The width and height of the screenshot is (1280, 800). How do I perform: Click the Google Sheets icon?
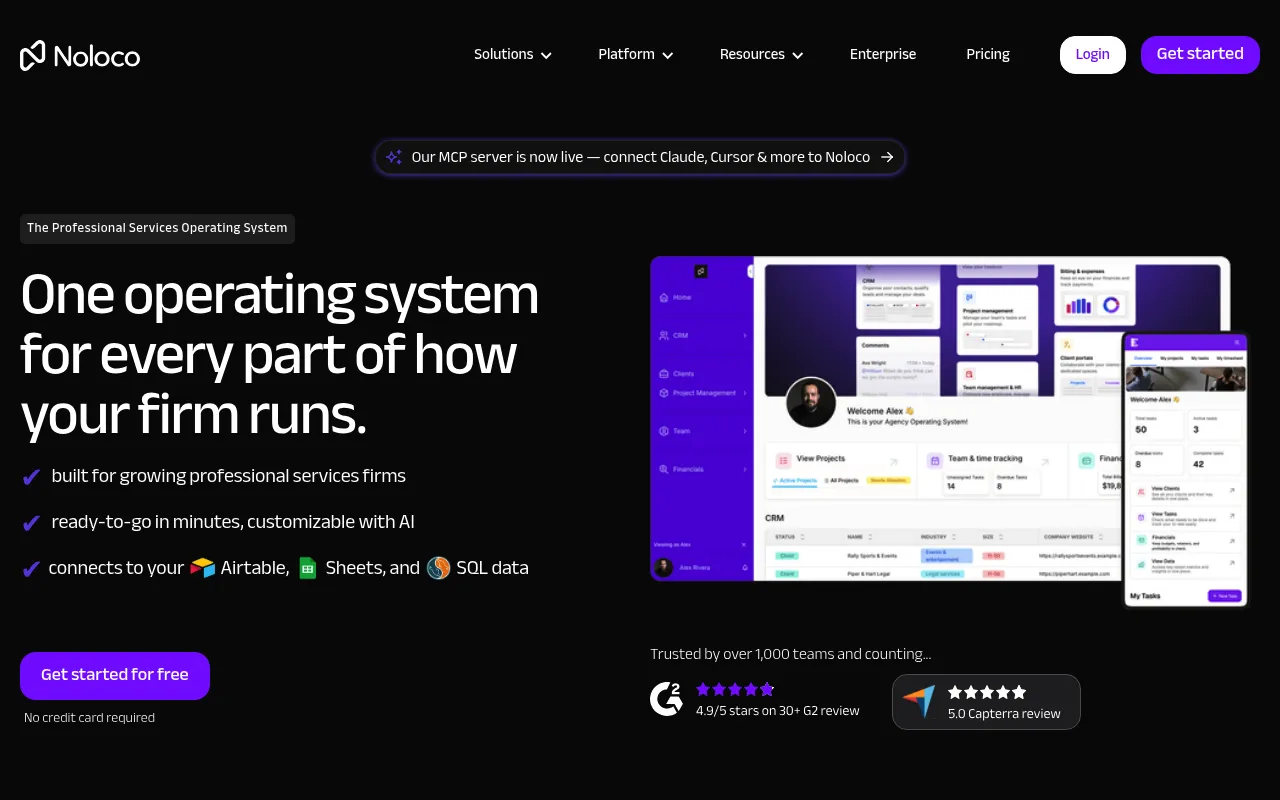[308, 568]
